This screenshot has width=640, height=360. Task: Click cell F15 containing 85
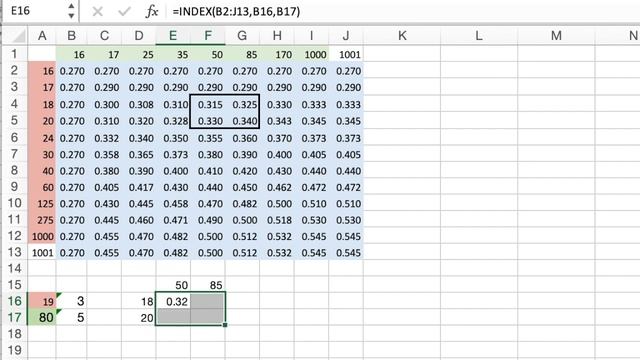point(208,285)
